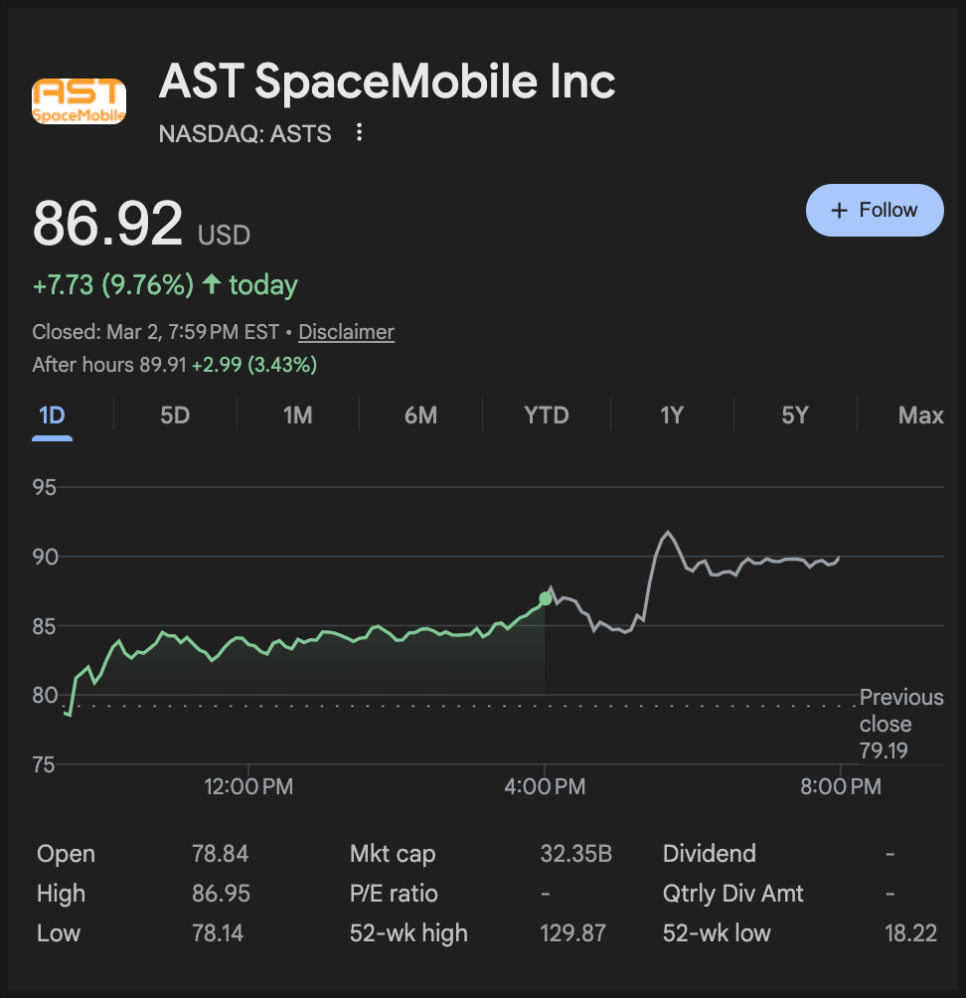Select the Max time range tab
966x998 pixels.
click(x=920, y=415)
